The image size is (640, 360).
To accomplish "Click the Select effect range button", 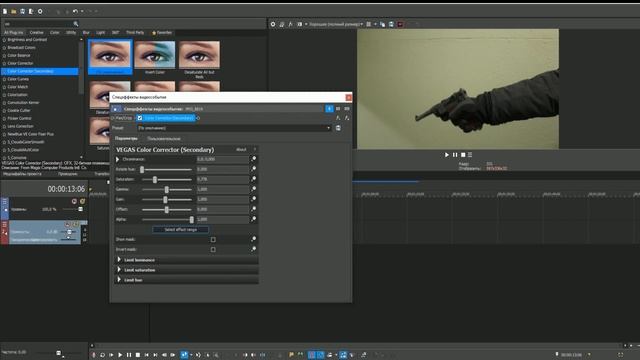I will [x=180, y=230].
